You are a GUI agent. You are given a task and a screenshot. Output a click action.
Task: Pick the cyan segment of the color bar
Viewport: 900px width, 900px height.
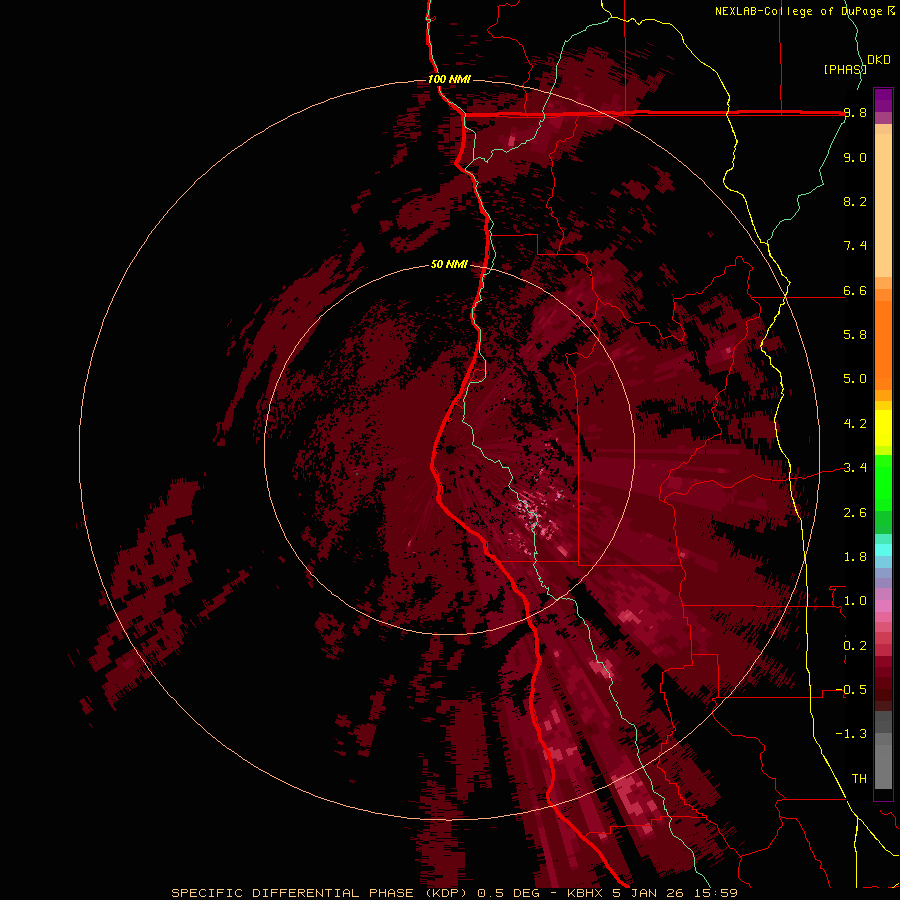[x=883, y=550]
